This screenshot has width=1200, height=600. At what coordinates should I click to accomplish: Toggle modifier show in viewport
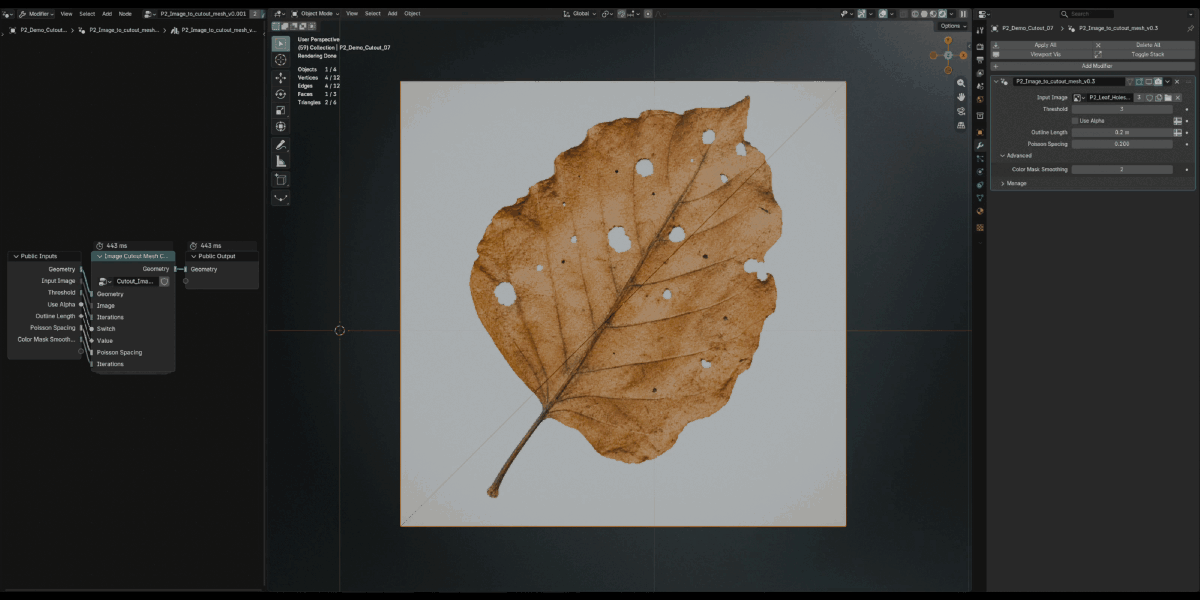(x=1148, y=81)
